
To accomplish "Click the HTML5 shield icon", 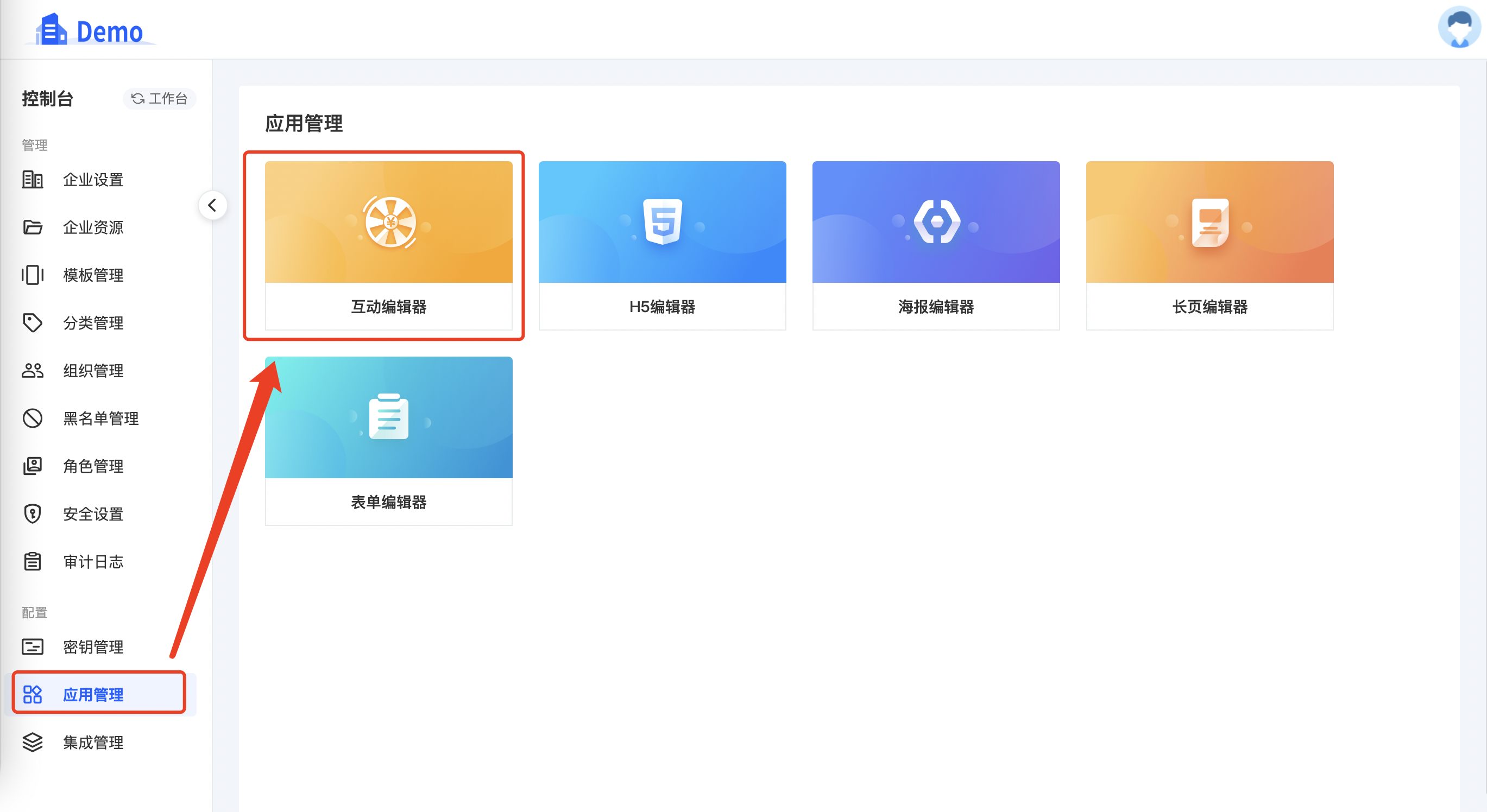I will pyautogui.click(x=663, y=222).
